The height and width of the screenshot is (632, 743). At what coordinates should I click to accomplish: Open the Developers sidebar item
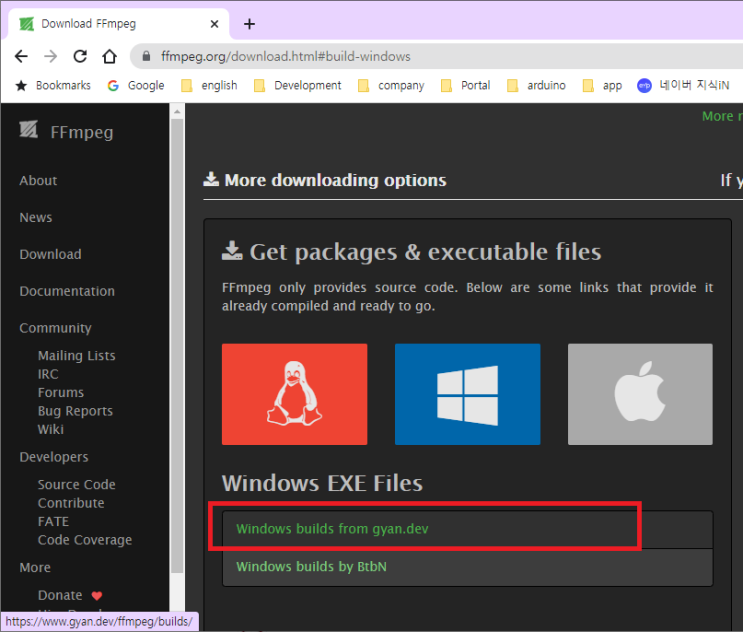click(x=54, y=457)
